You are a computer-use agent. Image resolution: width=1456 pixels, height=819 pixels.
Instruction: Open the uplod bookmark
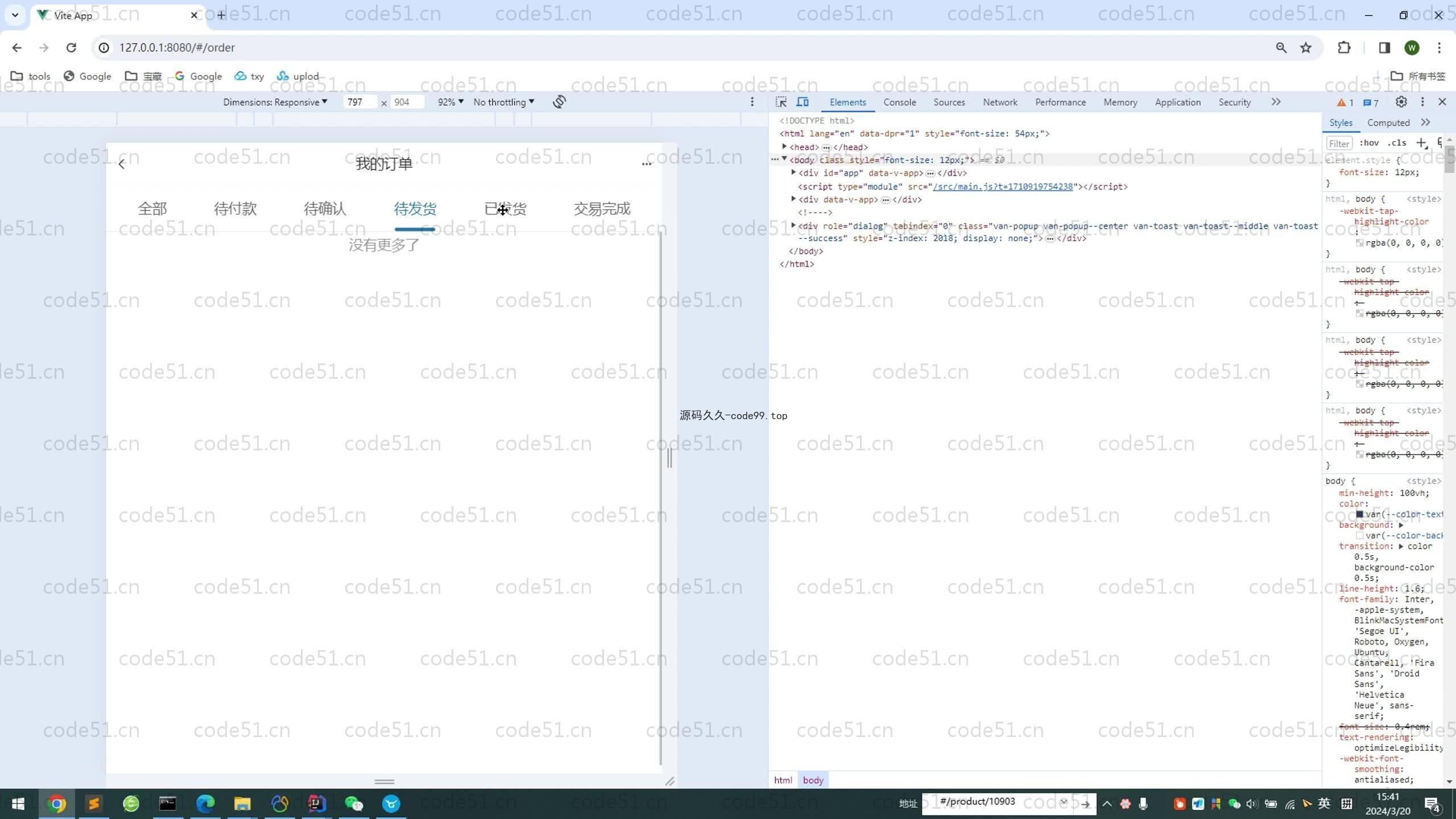click(297, 76)
